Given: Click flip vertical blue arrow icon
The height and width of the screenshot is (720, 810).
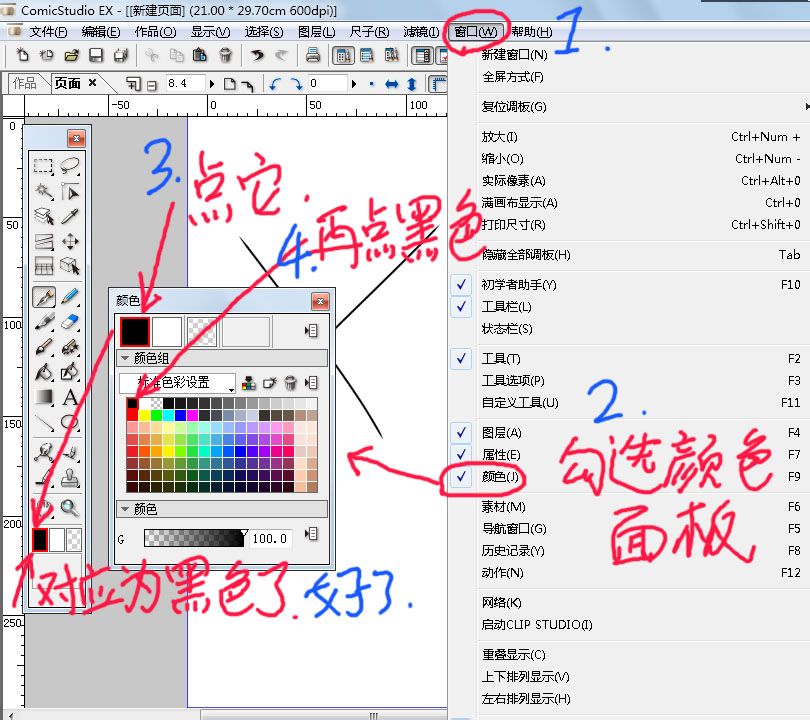Looking at the screenshot, I should (412, 84).
